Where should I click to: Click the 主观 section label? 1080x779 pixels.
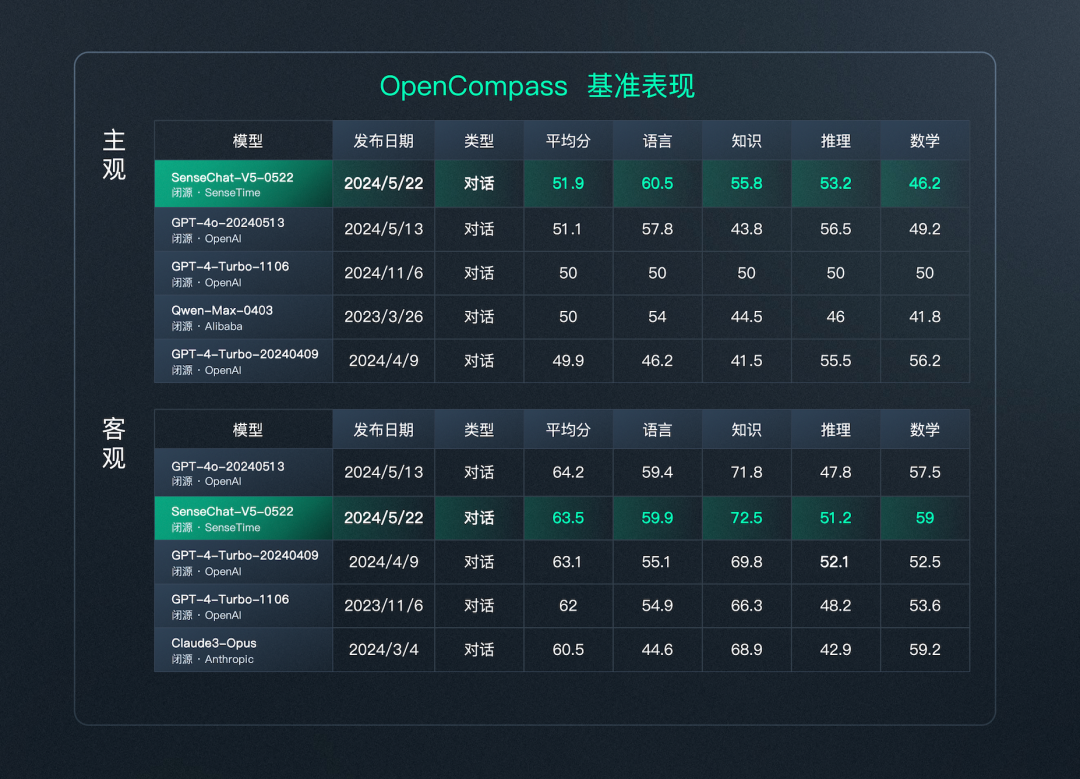coord(114,154)
